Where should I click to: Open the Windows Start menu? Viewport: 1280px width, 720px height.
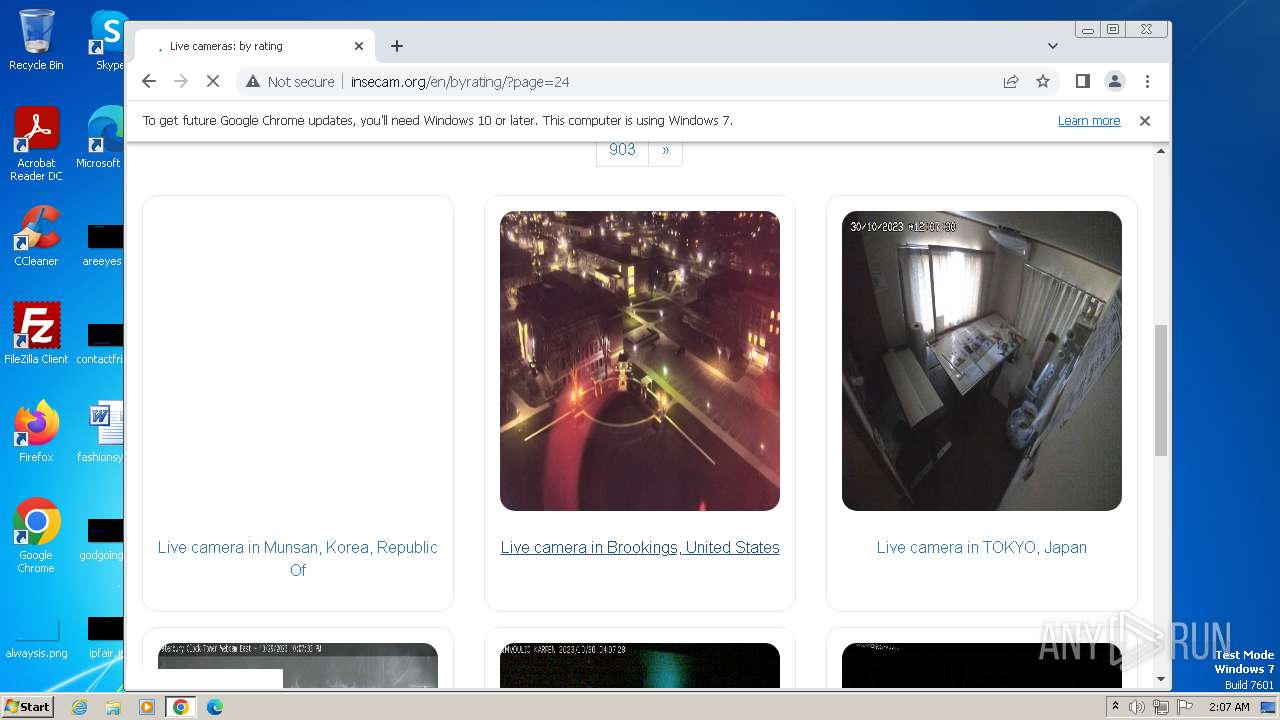(x=27, y=706)
